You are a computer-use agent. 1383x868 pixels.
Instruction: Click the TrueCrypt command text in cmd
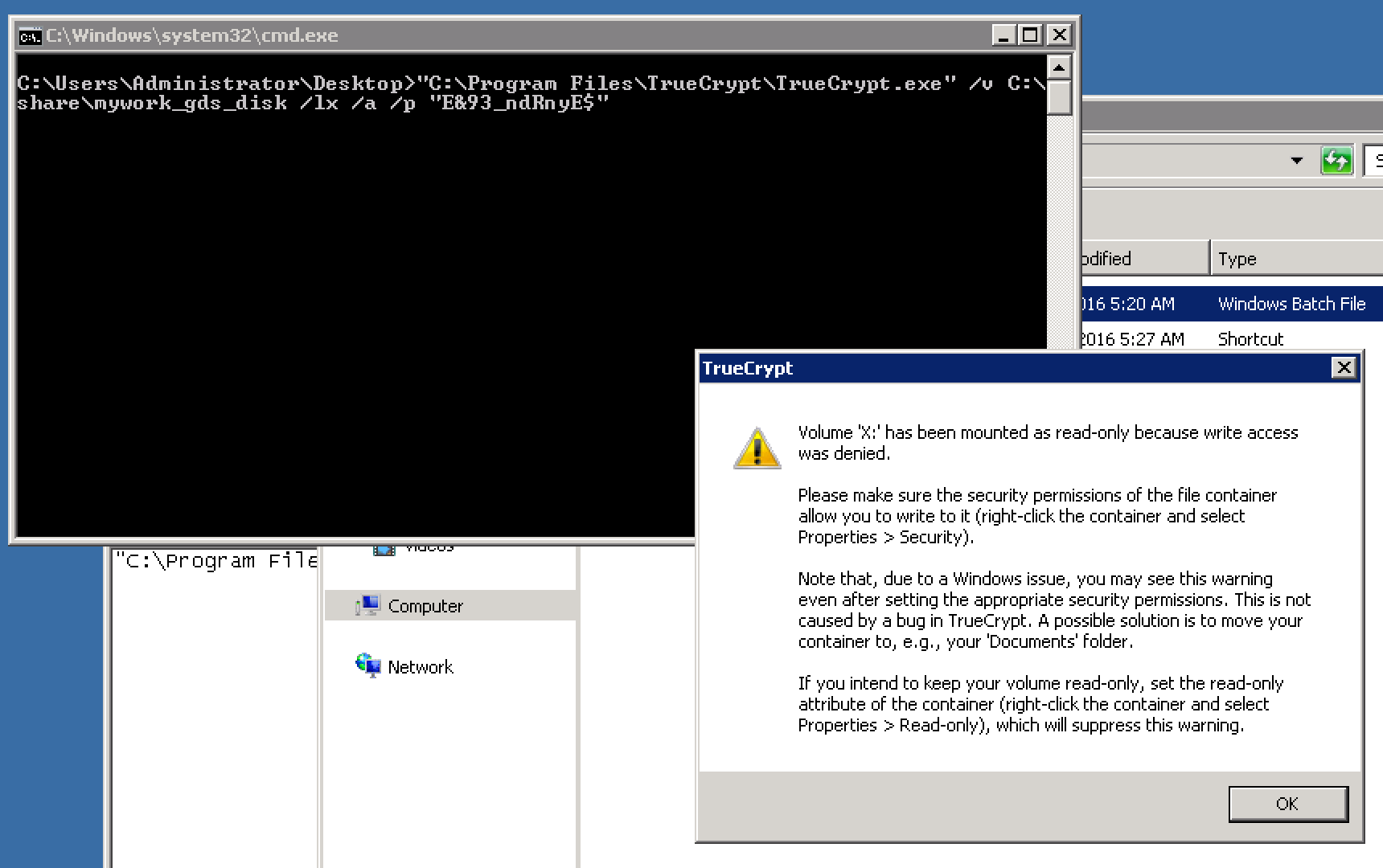pos(531,93)
